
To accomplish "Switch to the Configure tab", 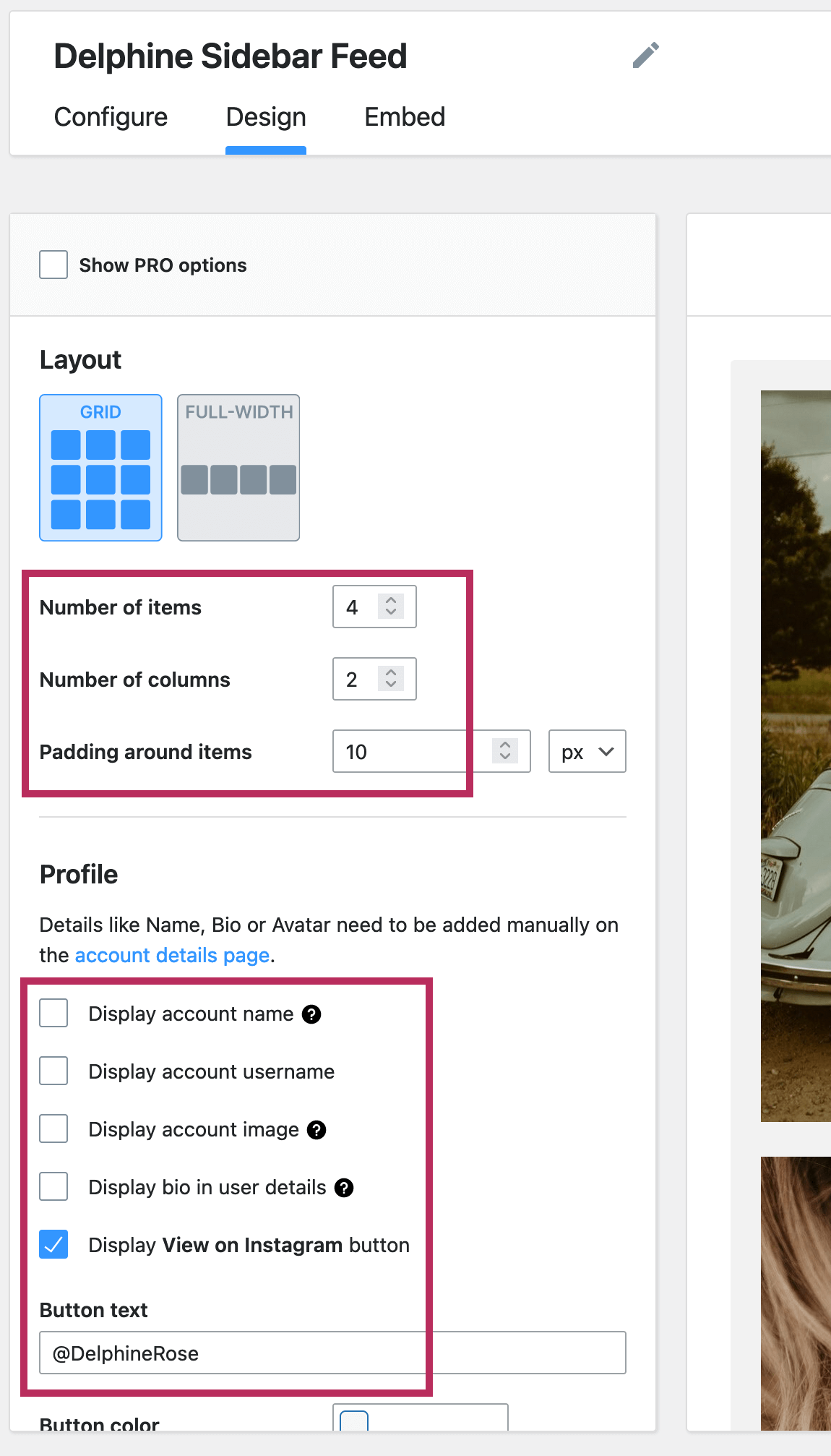I will tap(111, 117).
